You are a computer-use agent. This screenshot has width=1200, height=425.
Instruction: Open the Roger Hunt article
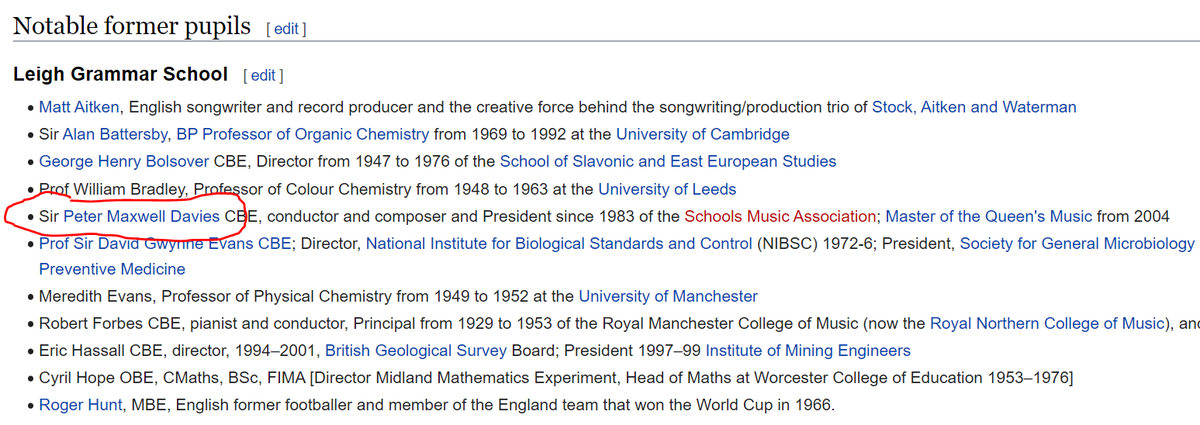click(79, 405)
